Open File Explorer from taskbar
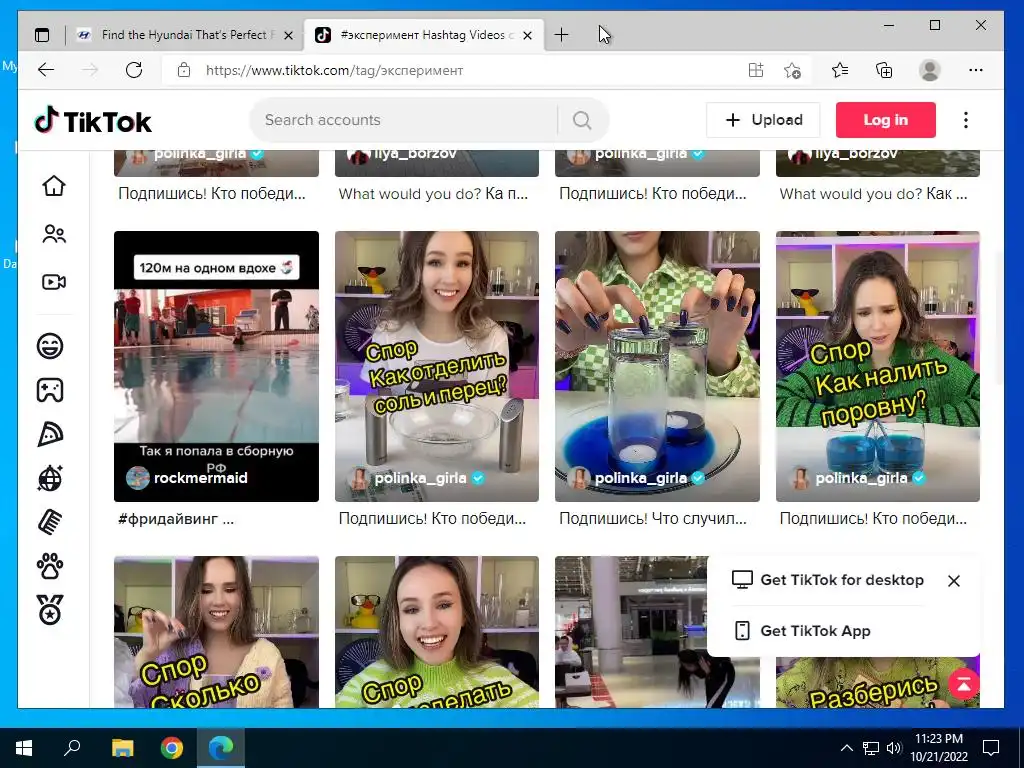This screenshot has height=768, width=1024. (122, 748)
